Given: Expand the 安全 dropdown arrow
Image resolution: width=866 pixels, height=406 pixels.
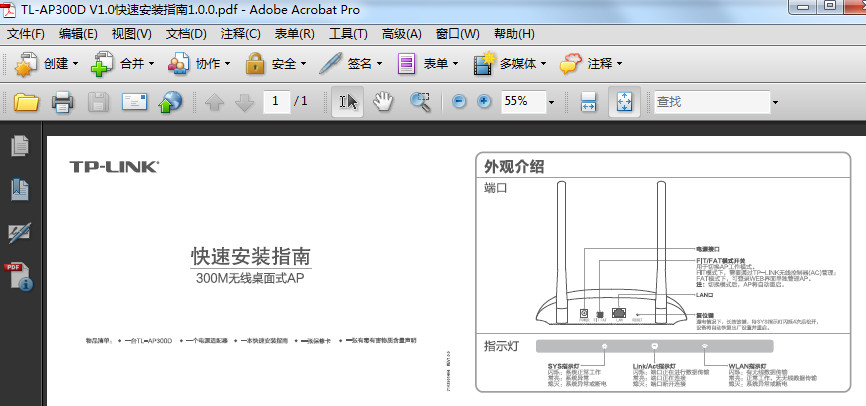Looking at the screenshot, I should point(303,64).
